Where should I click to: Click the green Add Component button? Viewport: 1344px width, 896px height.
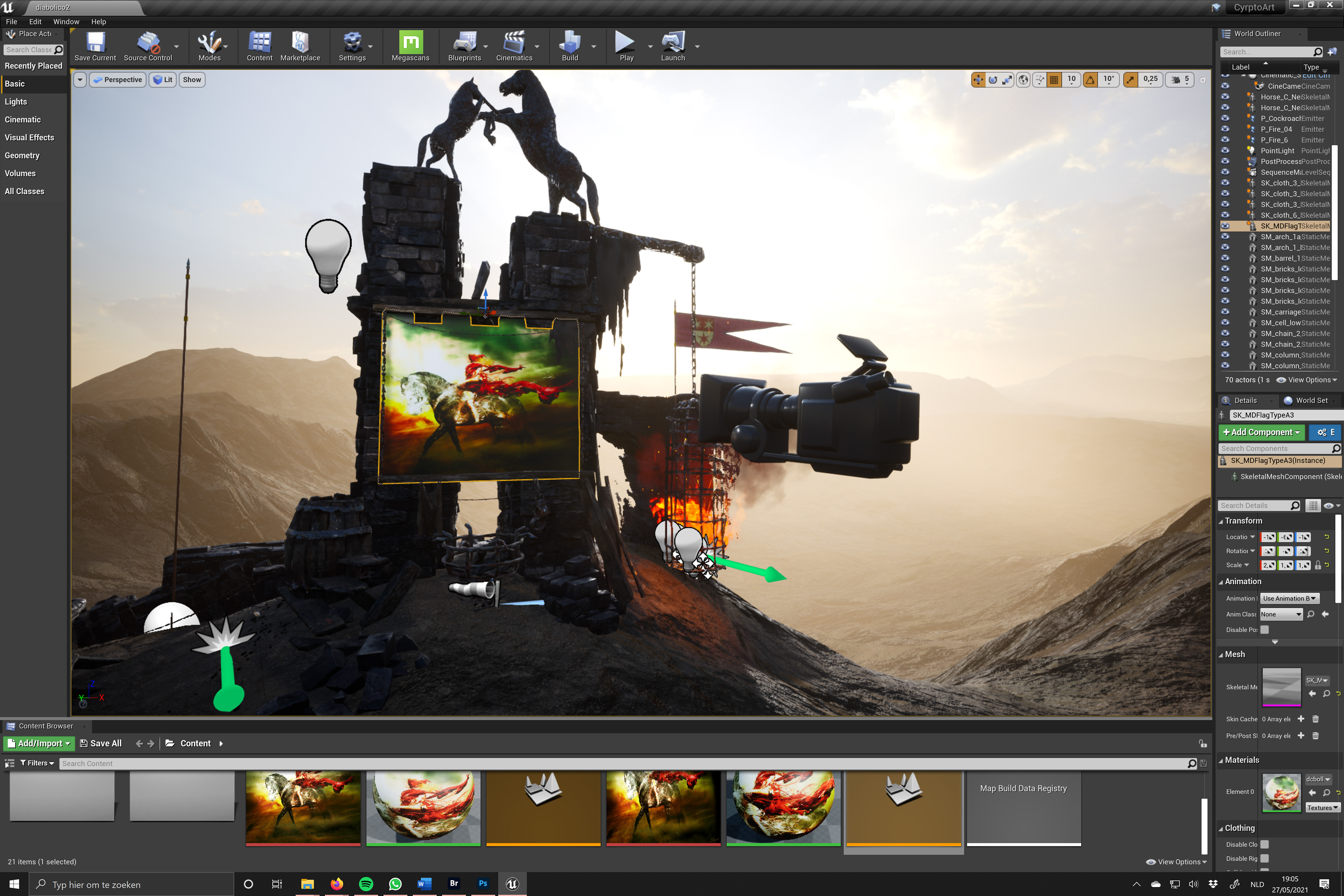(1261, 433)
